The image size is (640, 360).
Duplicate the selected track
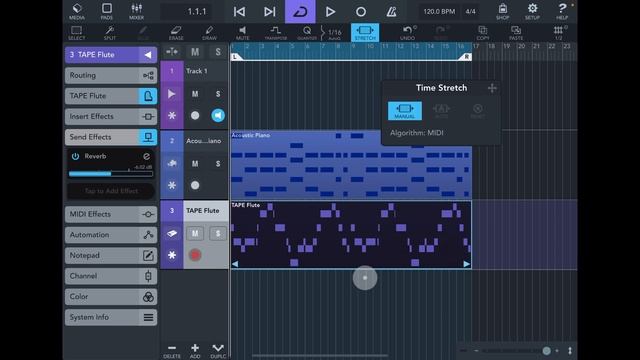(218, 350)
